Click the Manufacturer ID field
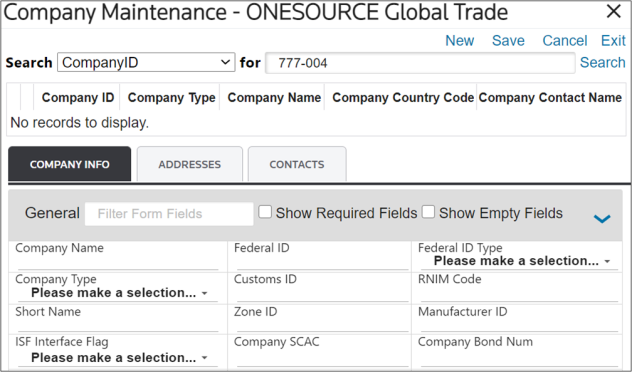The image size is (632, 372). tap(519, 325)
